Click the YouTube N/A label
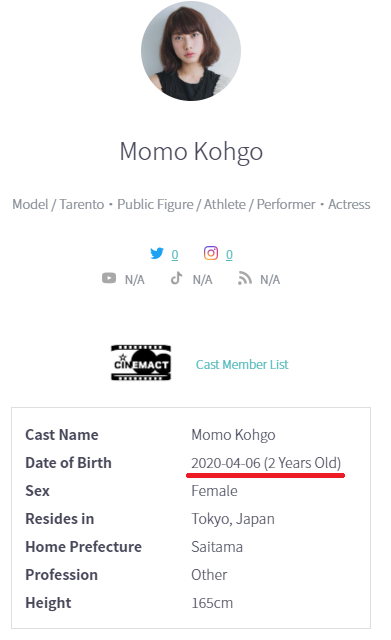 [135, 280]
